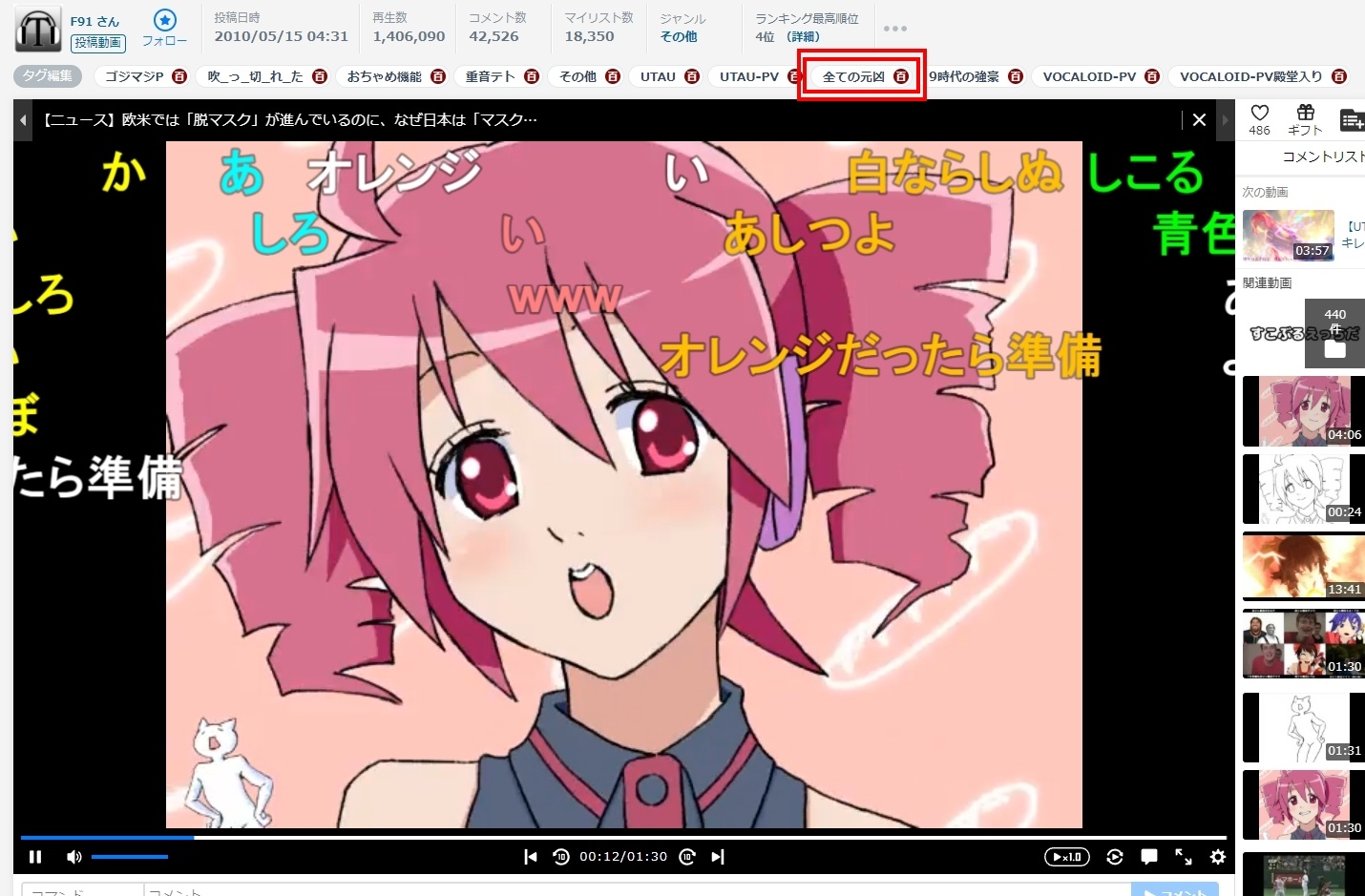Open the sketch related video 00:24

[1304, 489]
